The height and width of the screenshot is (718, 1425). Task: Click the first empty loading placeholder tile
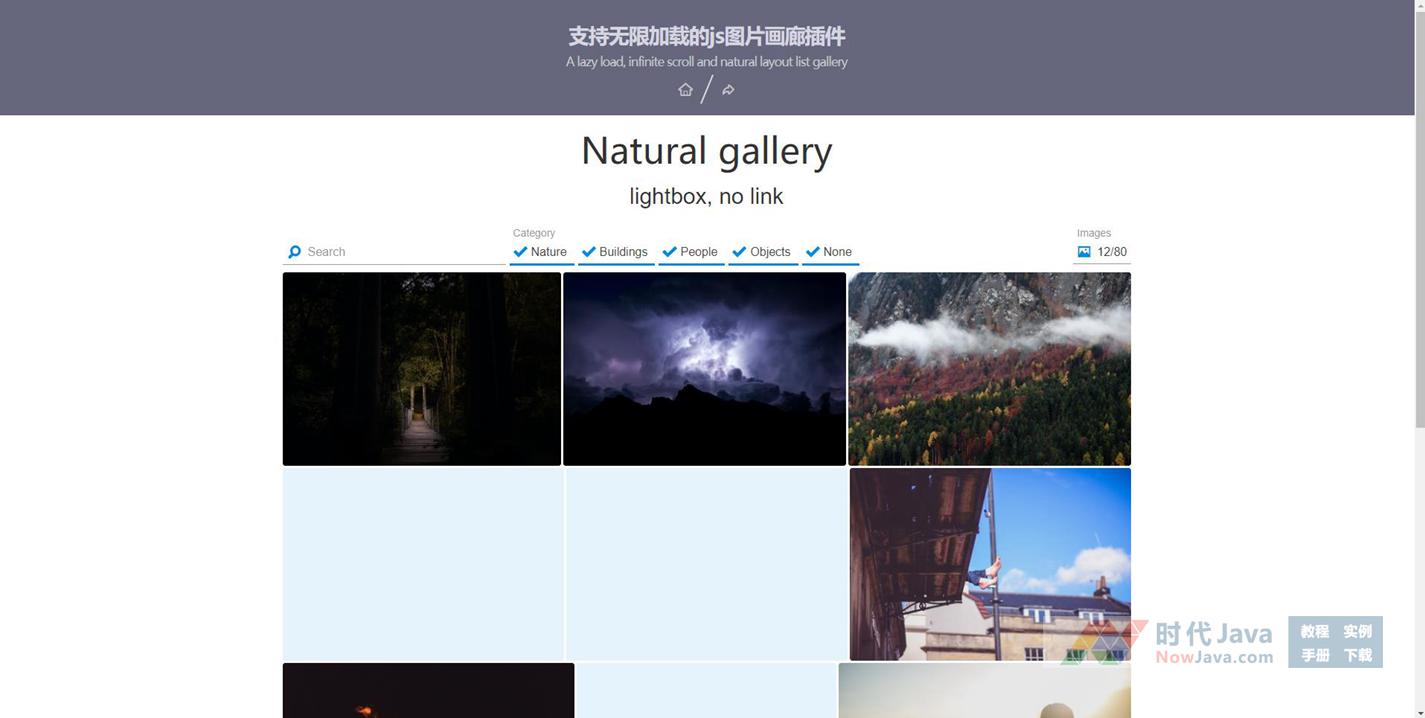pyautogui.click(x=422, y=564)
